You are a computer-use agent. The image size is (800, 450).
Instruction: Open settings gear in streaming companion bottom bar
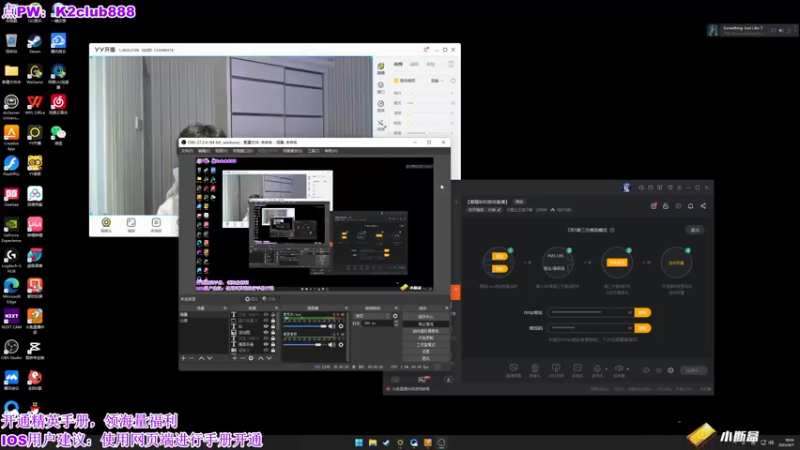coord(670,370)
